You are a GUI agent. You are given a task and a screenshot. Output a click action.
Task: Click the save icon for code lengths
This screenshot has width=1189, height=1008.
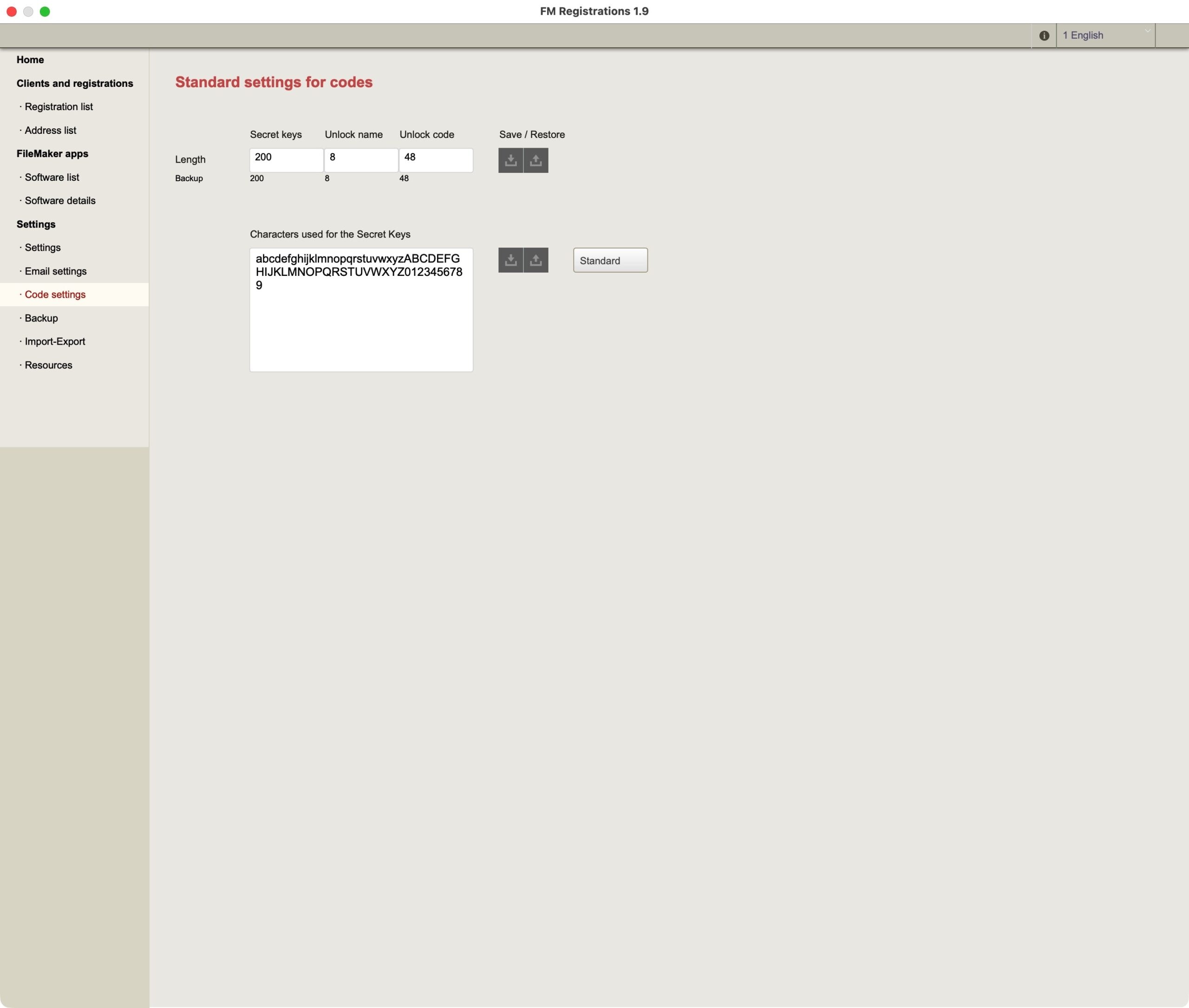510,161
